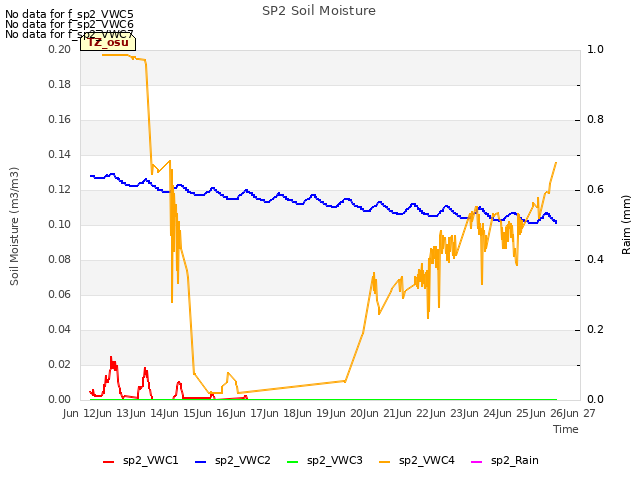Screen dimensions: 640x480
Task: Click the 0.14 left axis tick value
Action: pos(60,155)
